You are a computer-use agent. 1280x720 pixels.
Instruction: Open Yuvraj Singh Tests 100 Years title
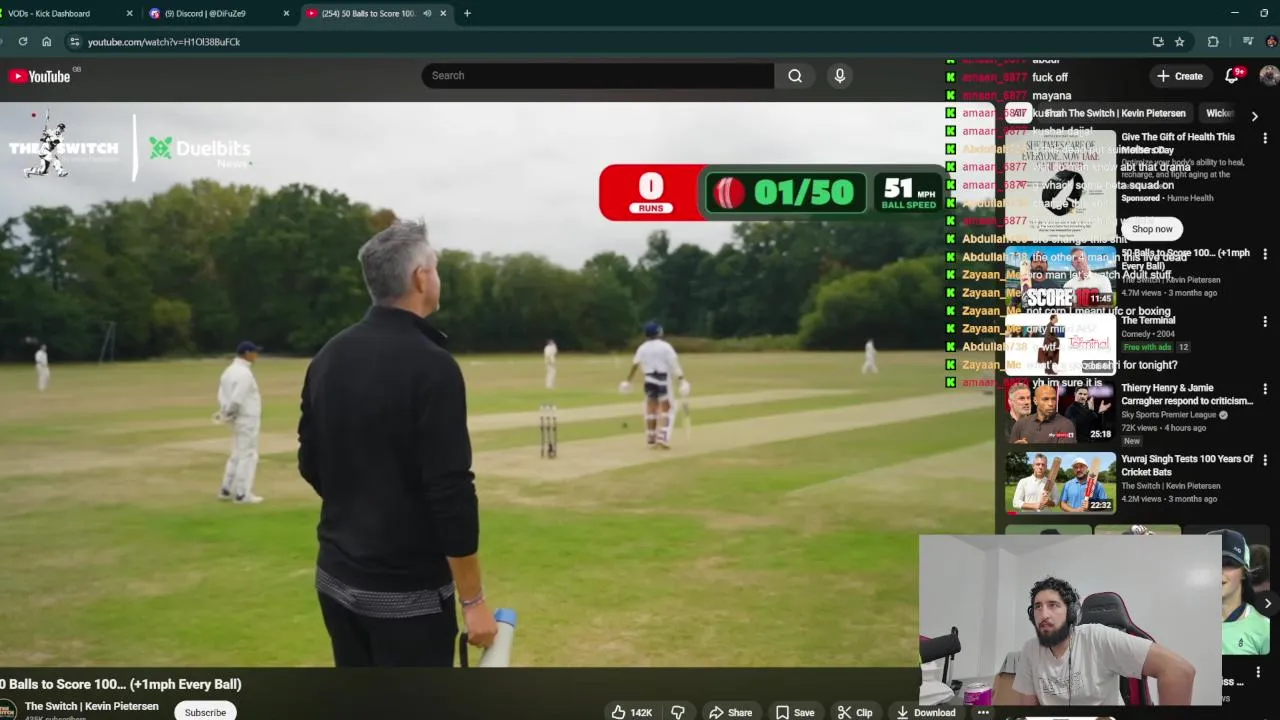point(1187,465)
